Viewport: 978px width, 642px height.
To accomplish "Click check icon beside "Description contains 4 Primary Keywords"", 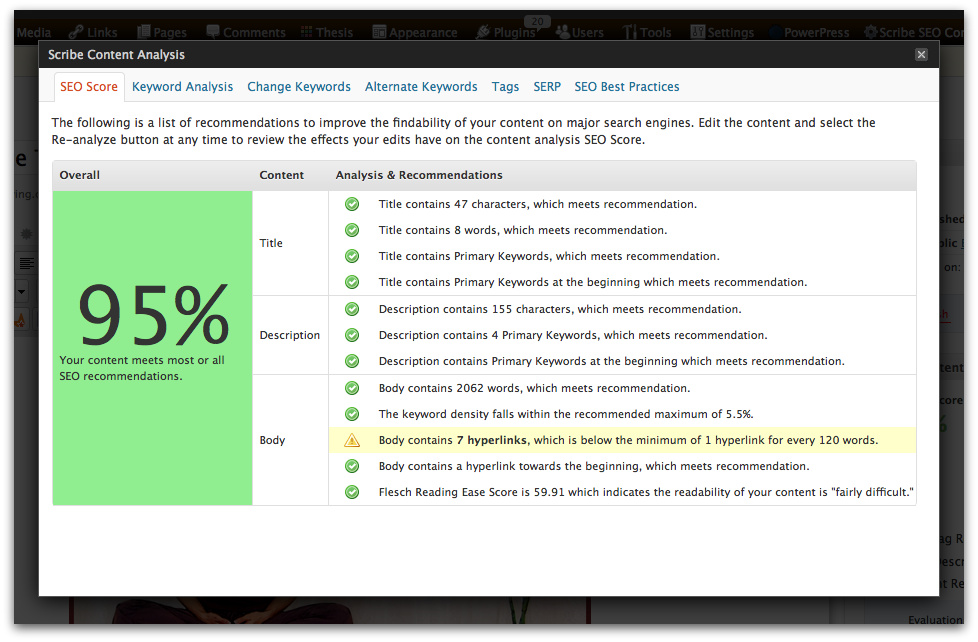I will 352,335.
